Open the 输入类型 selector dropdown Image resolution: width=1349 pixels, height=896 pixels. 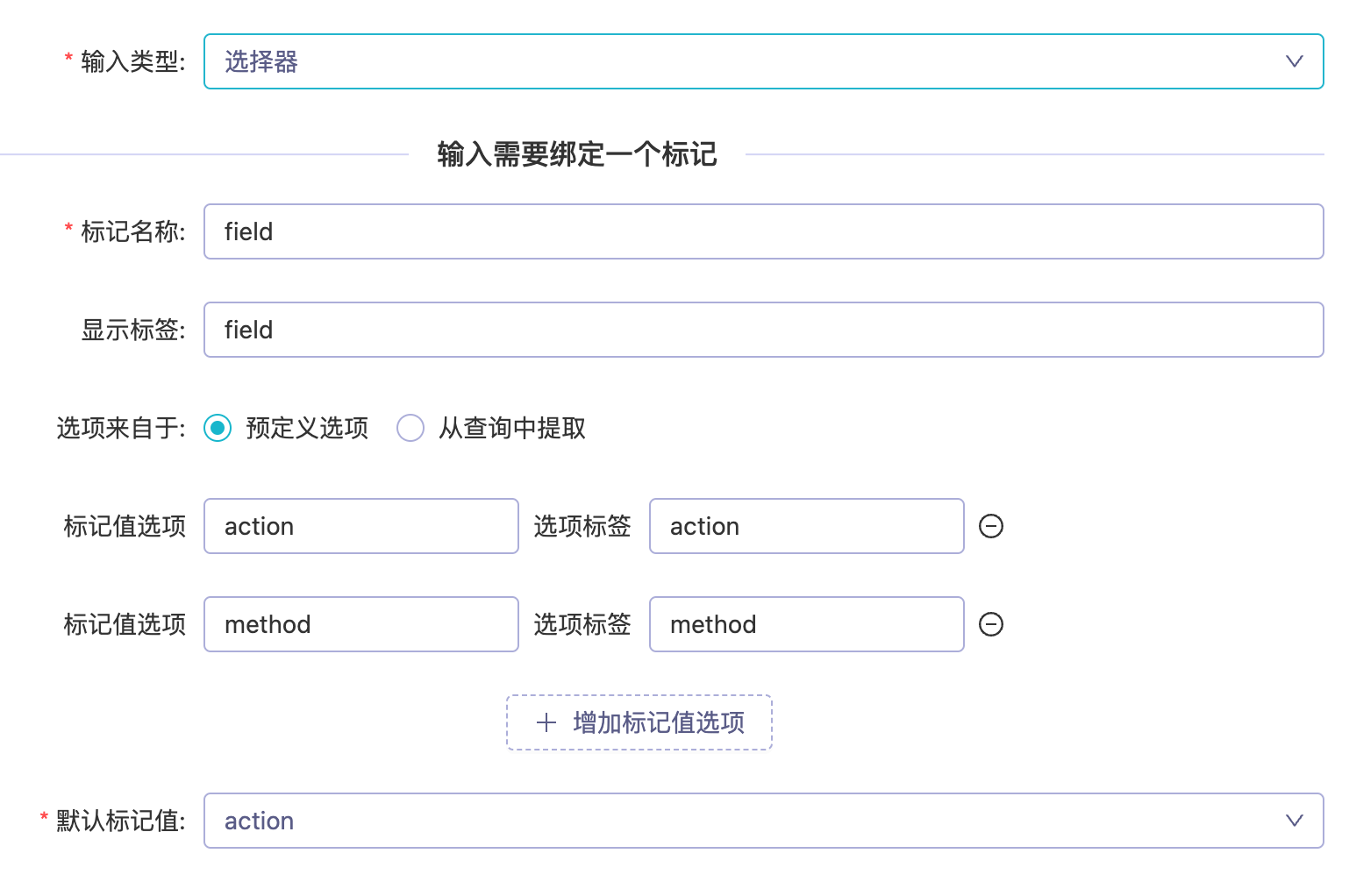click(x=763, y=61)
